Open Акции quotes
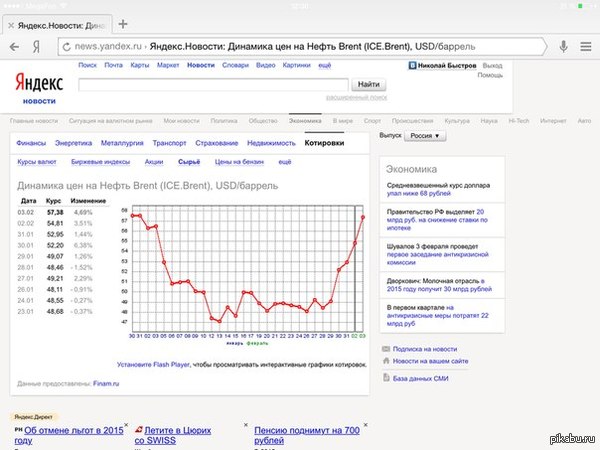 [x=154, y=162]
